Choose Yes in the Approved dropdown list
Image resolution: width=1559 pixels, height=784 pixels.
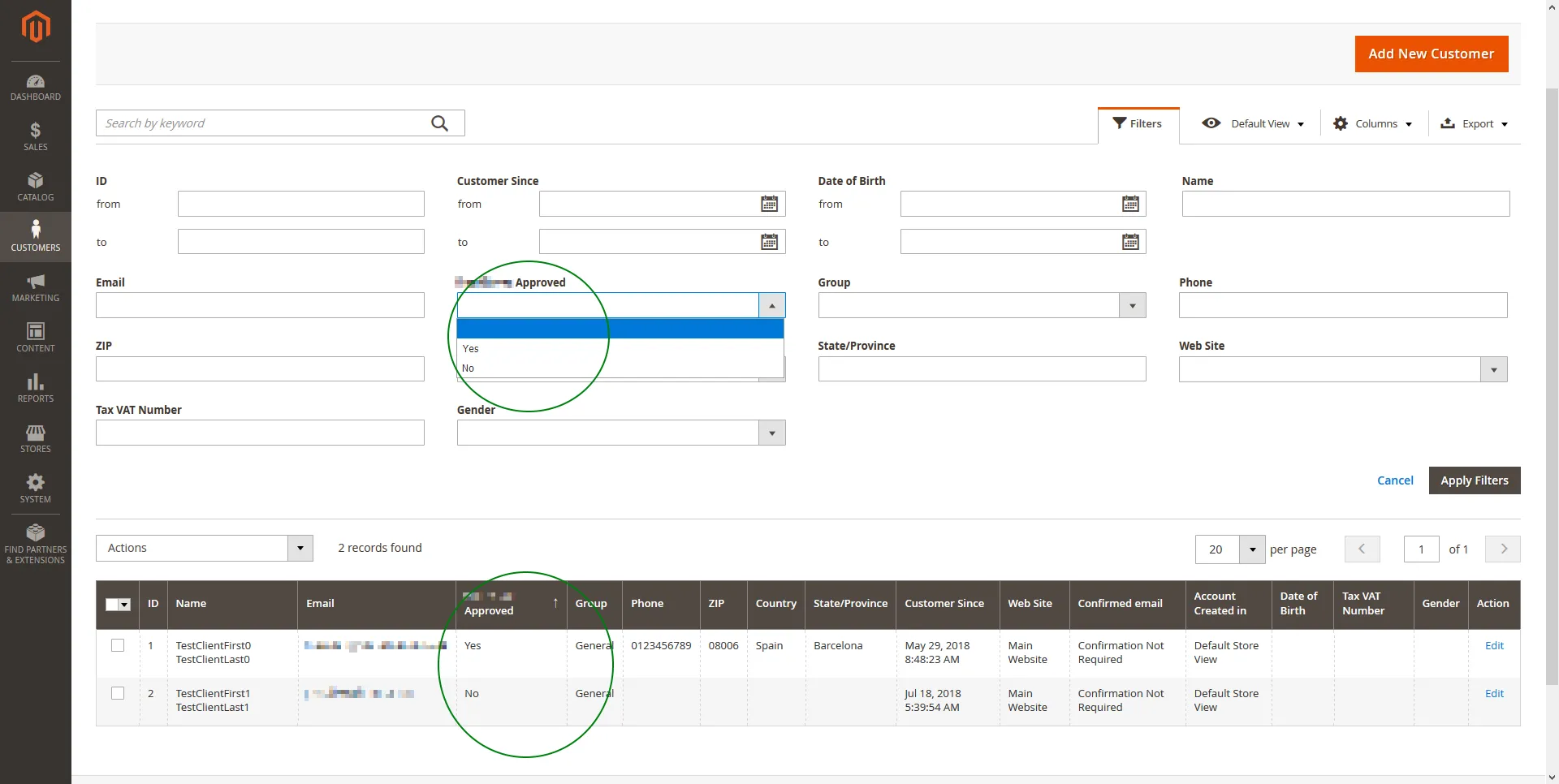coord(620,348)
